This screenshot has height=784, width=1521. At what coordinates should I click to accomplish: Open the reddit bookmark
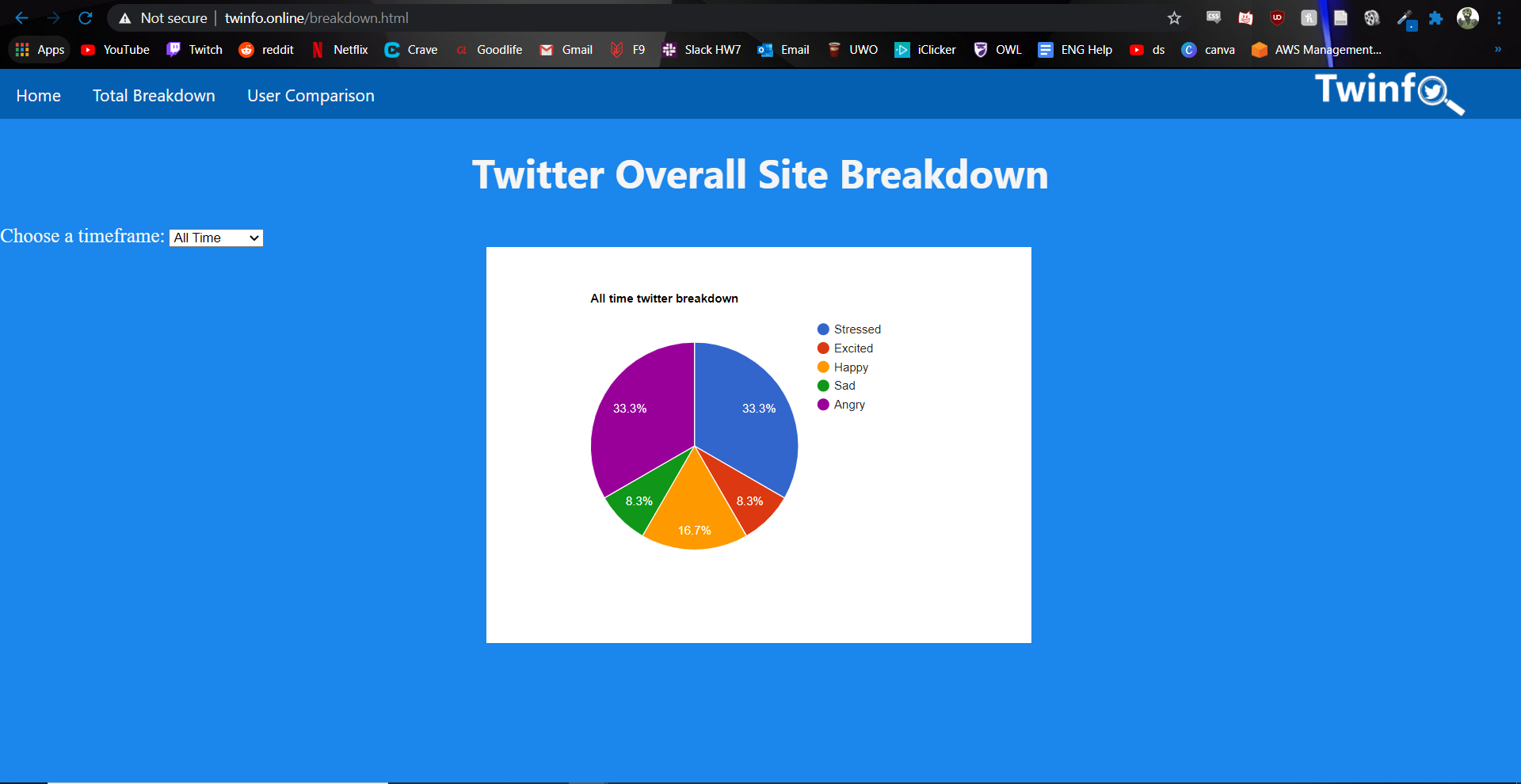point(266,49)
